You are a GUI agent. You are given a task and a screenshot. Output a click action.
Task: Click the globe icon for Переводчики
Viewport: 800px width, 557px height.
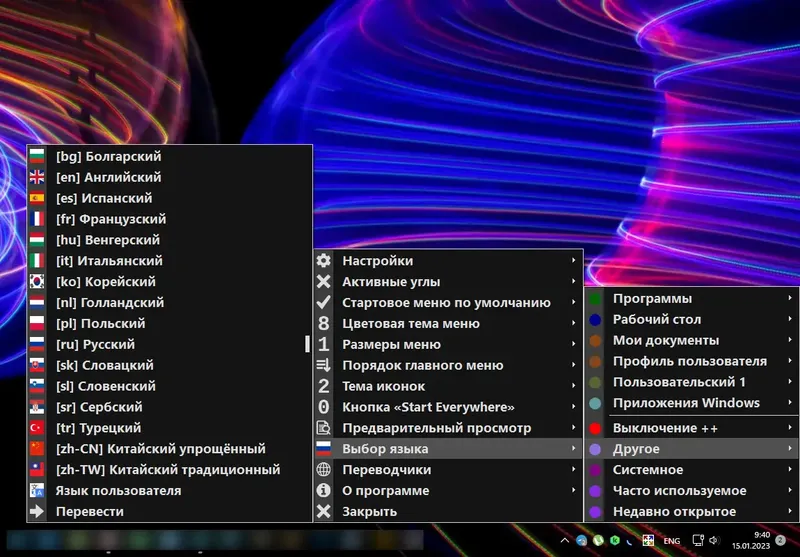pyautogui.click(x=323, y=470)
